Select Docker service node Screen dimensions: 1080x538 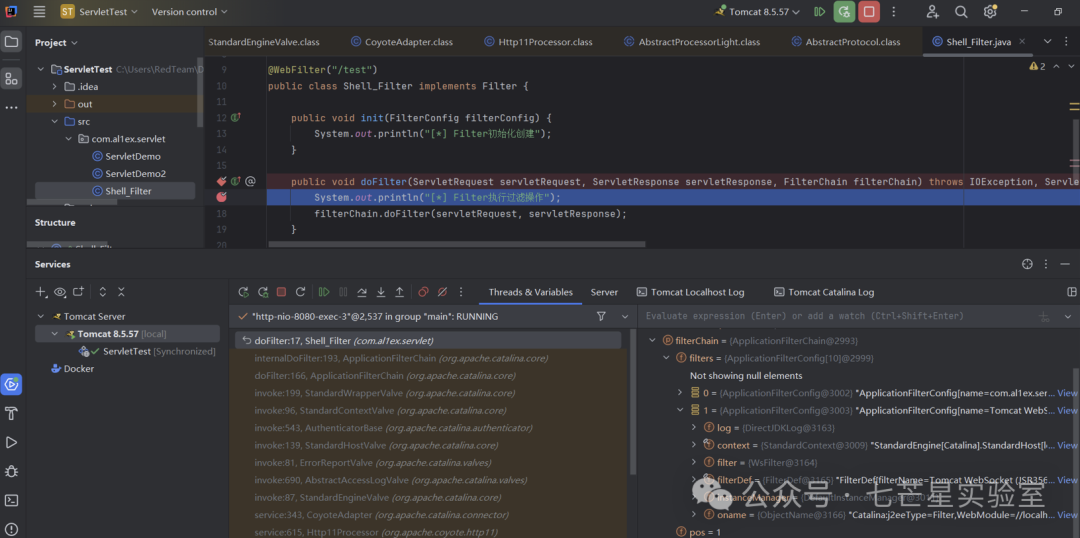79,369
